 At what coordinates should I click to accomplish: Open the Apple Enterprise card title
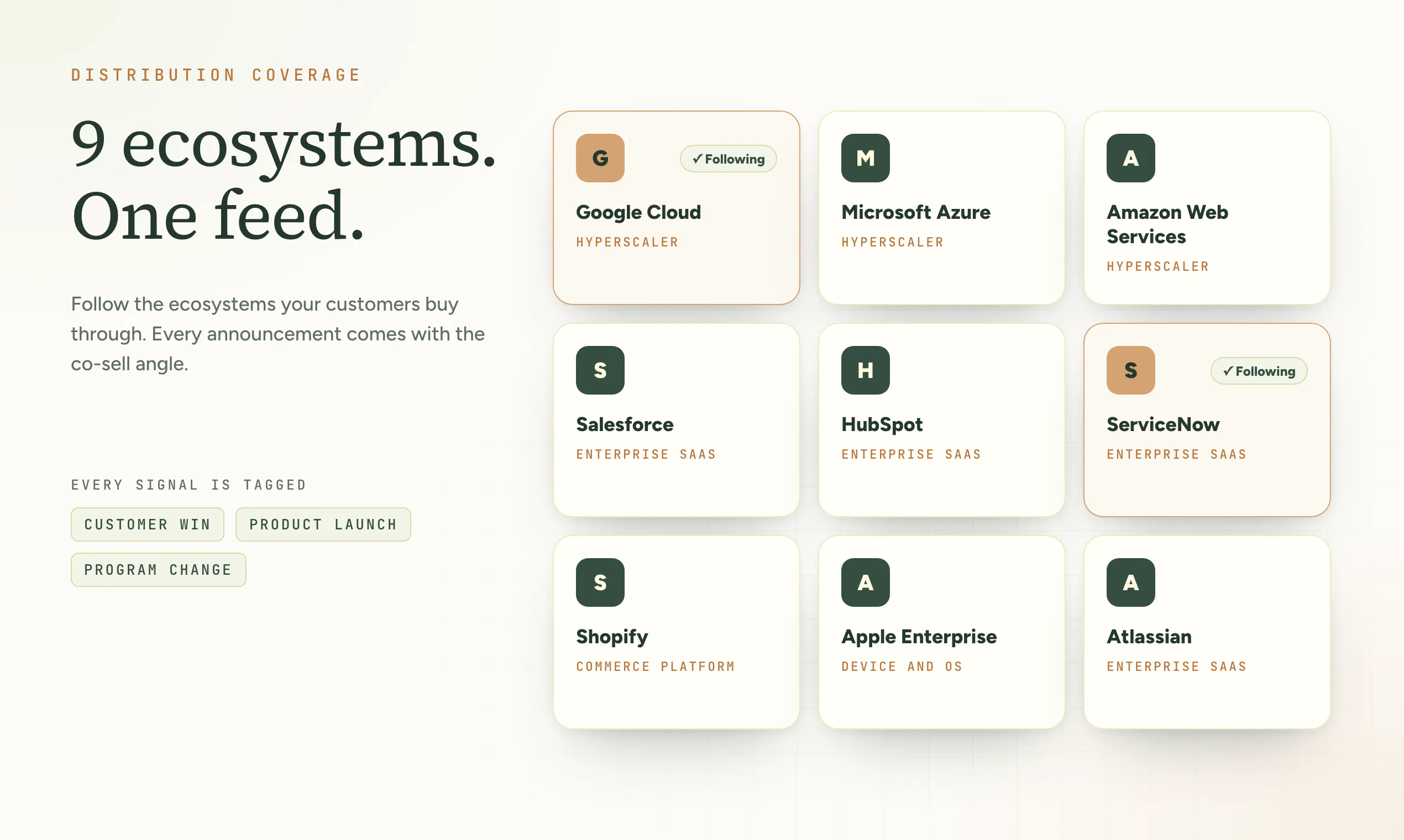click(x=919, y=637)
